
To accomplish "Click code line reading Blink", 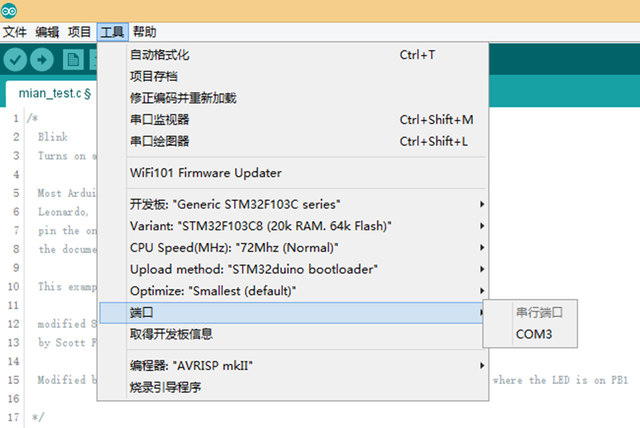I will pos(53,137).
